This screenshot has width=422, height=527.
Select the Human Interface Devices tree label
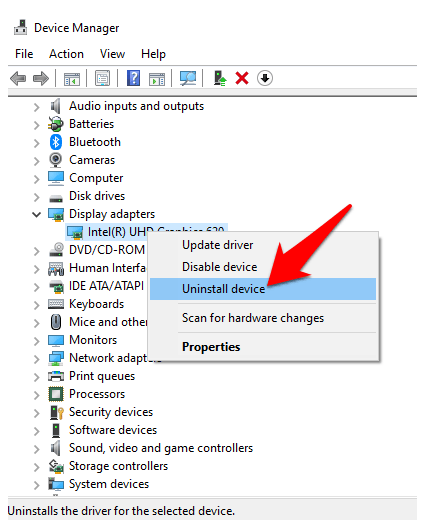pos(108,268)
